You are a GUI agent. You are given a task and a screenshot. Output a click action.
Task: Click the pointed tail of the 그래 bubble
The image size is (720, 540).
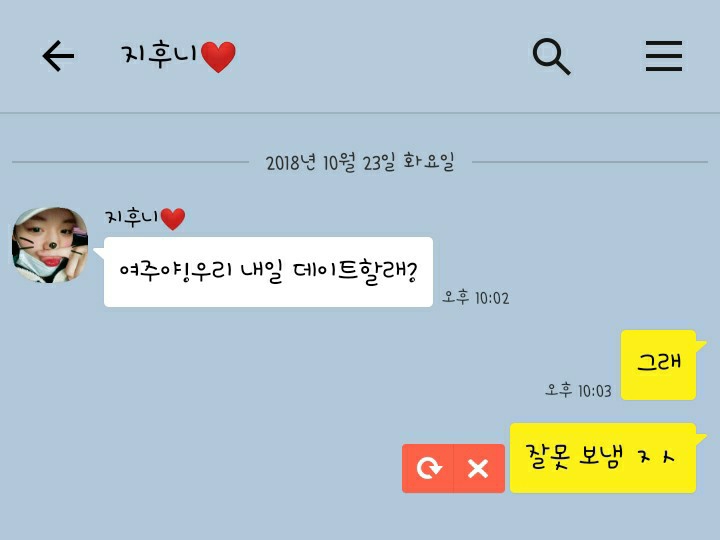point(701,346)
